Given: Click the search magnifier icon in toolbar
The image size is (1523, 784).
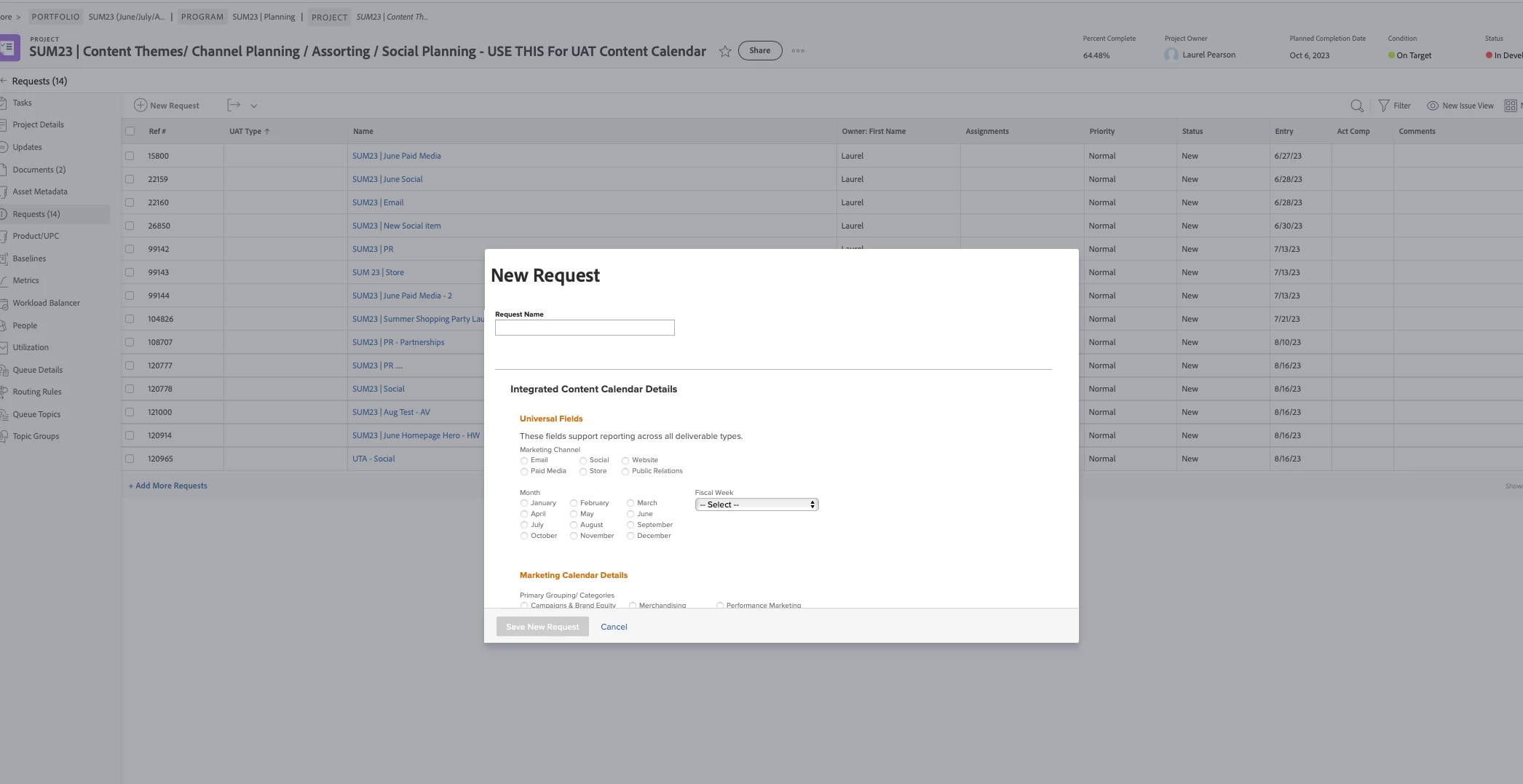Looking at the screenshot, I should pyautogui.click(x=1357, y=106).
